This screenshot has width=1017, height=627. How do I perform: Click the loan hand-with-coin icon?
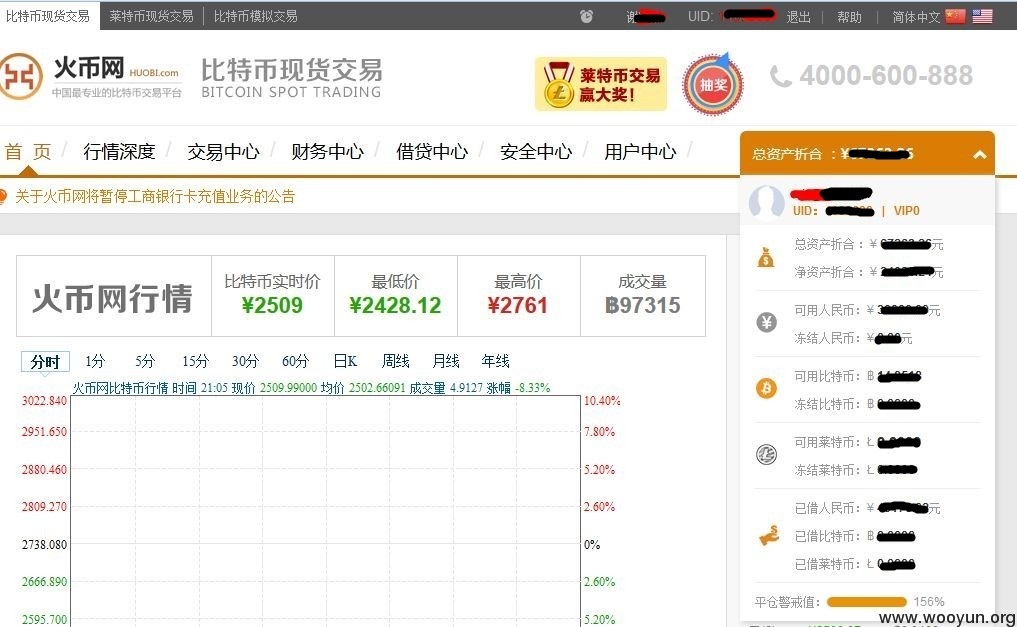769,536
